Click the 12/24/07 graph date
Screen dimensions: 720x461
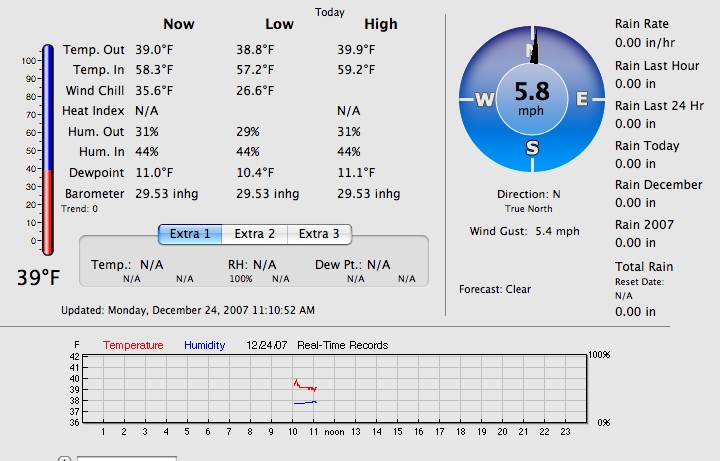click(x=267, y=345)
